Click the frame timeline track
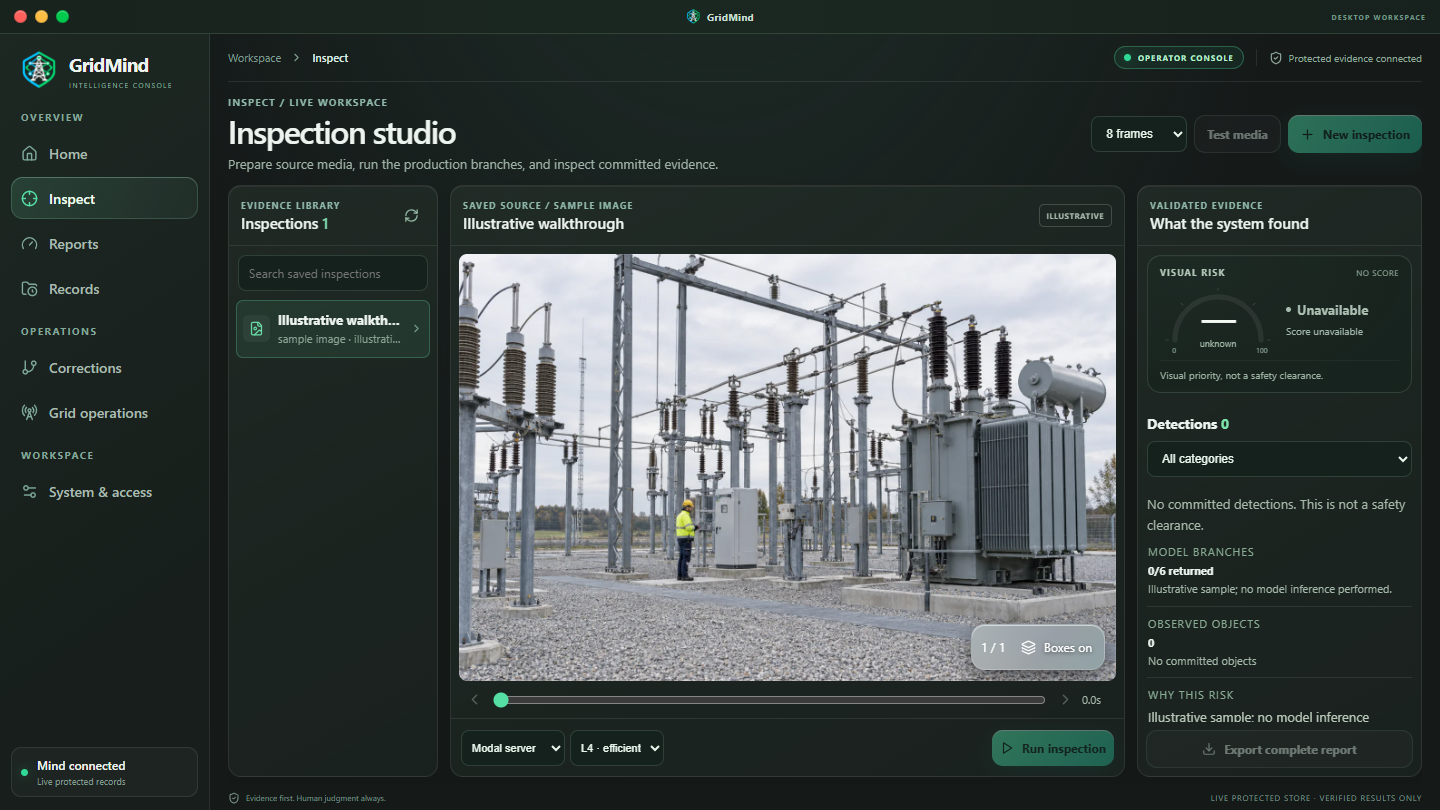Viewport: 1440px width, 810px height. (x=770, y=700)
